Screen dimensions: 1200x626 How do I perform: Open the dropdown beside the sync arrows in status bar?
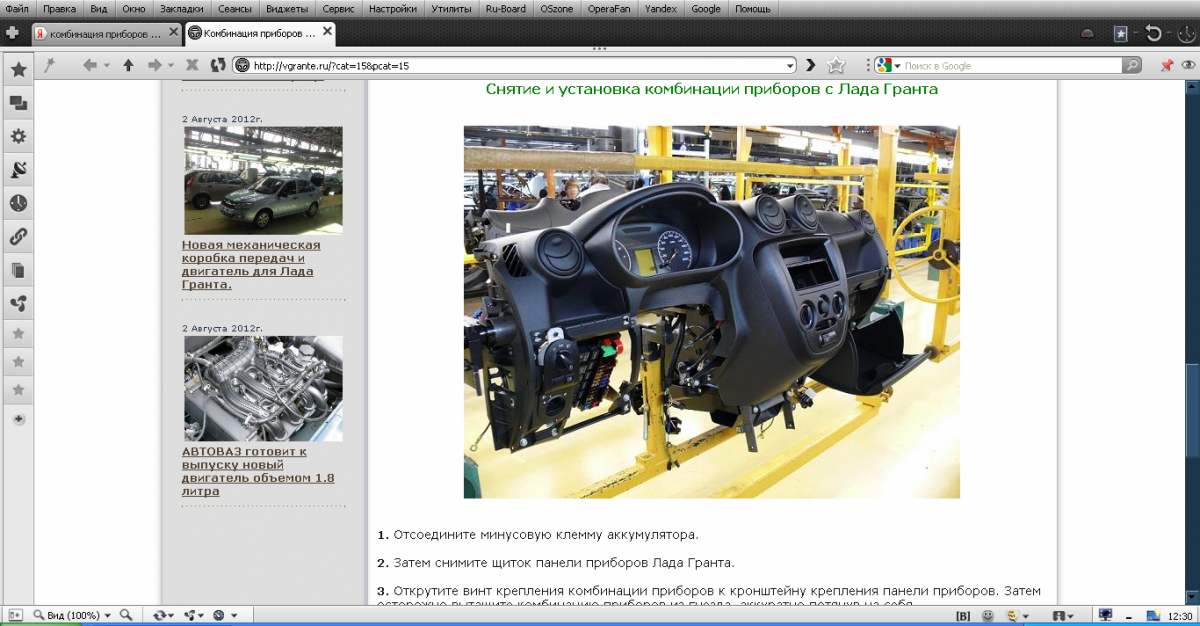click(x=172, y=615)
